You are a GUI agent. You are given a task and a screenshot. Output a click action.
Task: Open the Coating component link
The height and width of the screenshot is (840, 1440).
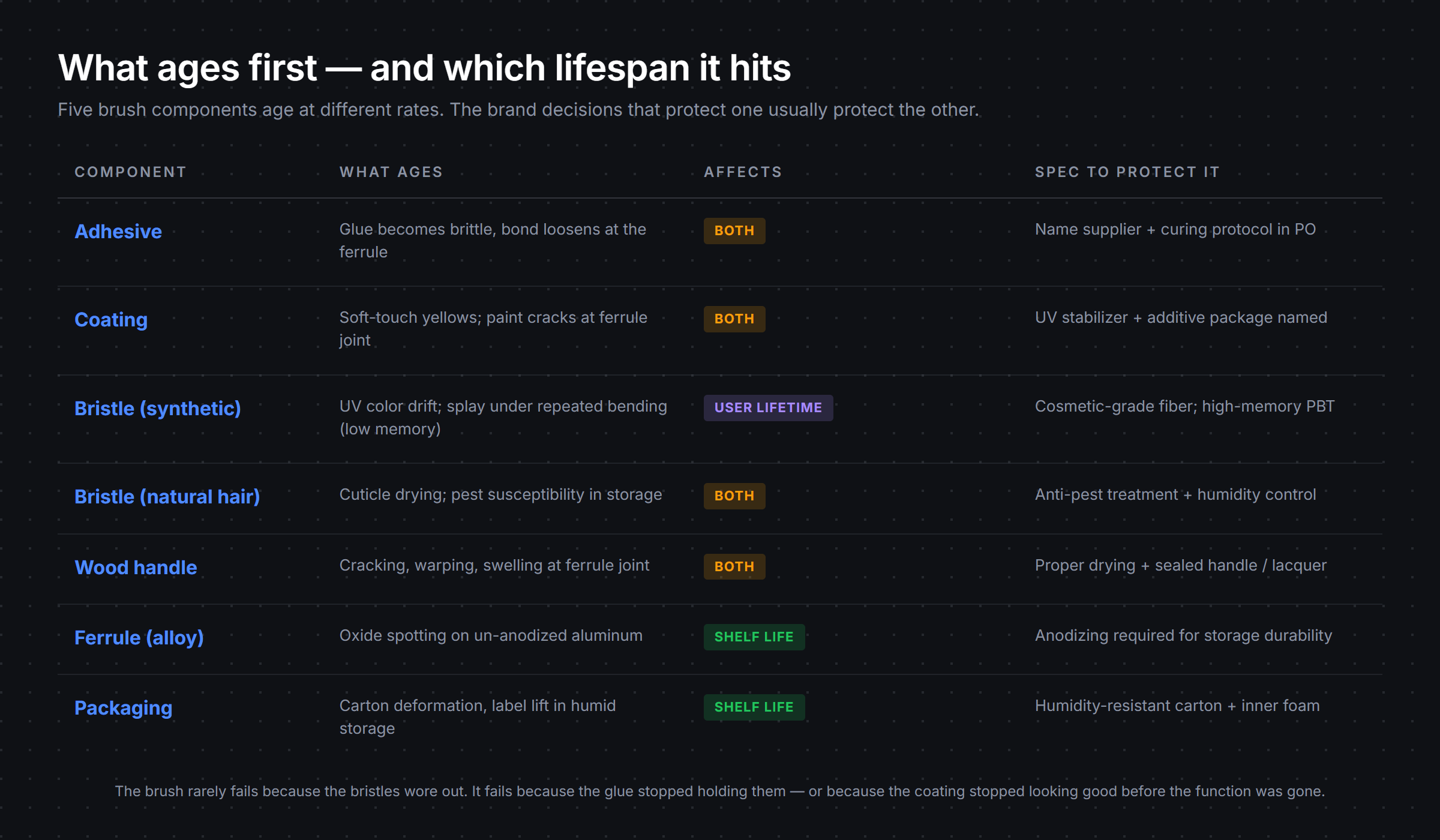(111, 320)
